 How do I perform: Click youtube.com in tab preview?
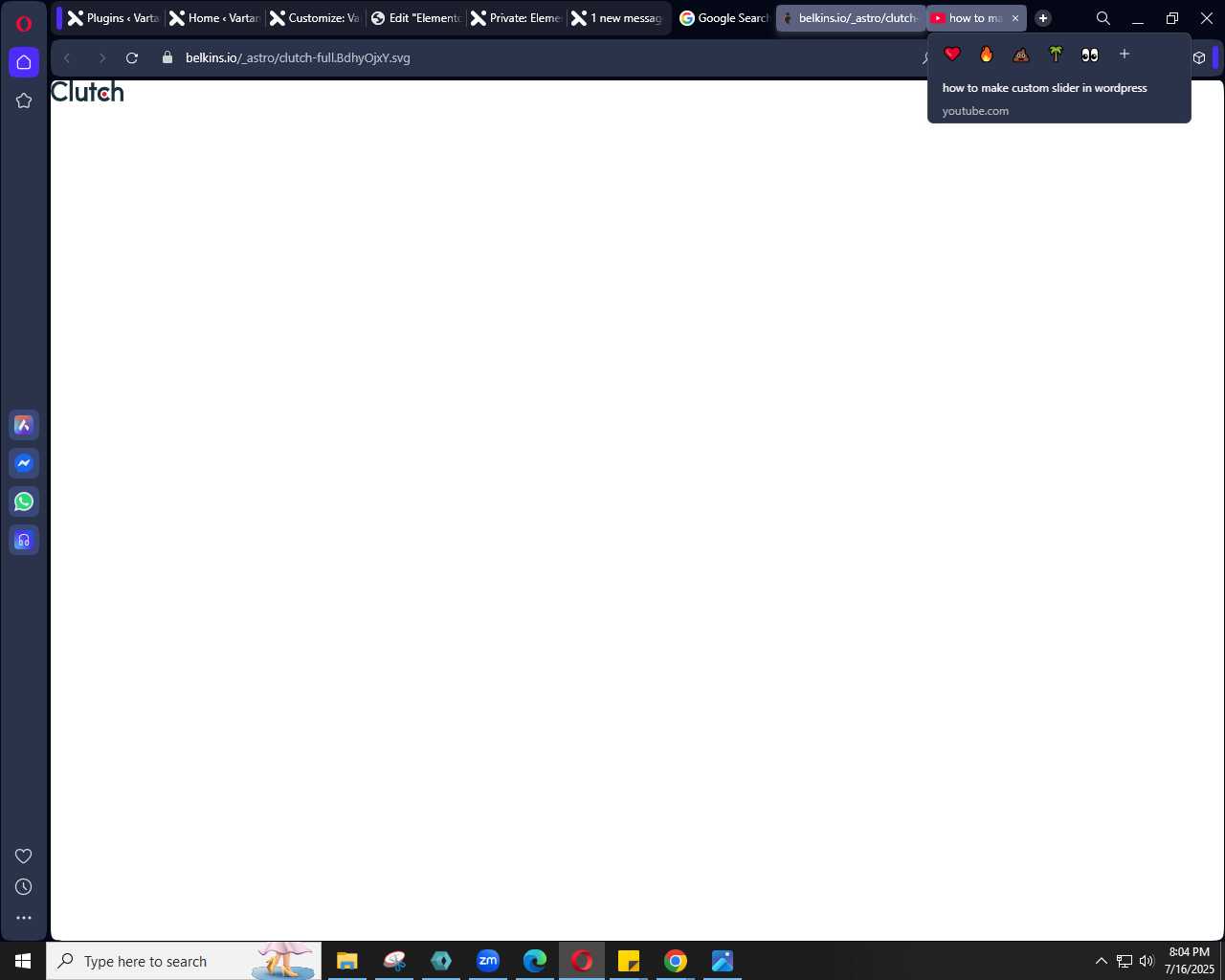pos(975,111)
